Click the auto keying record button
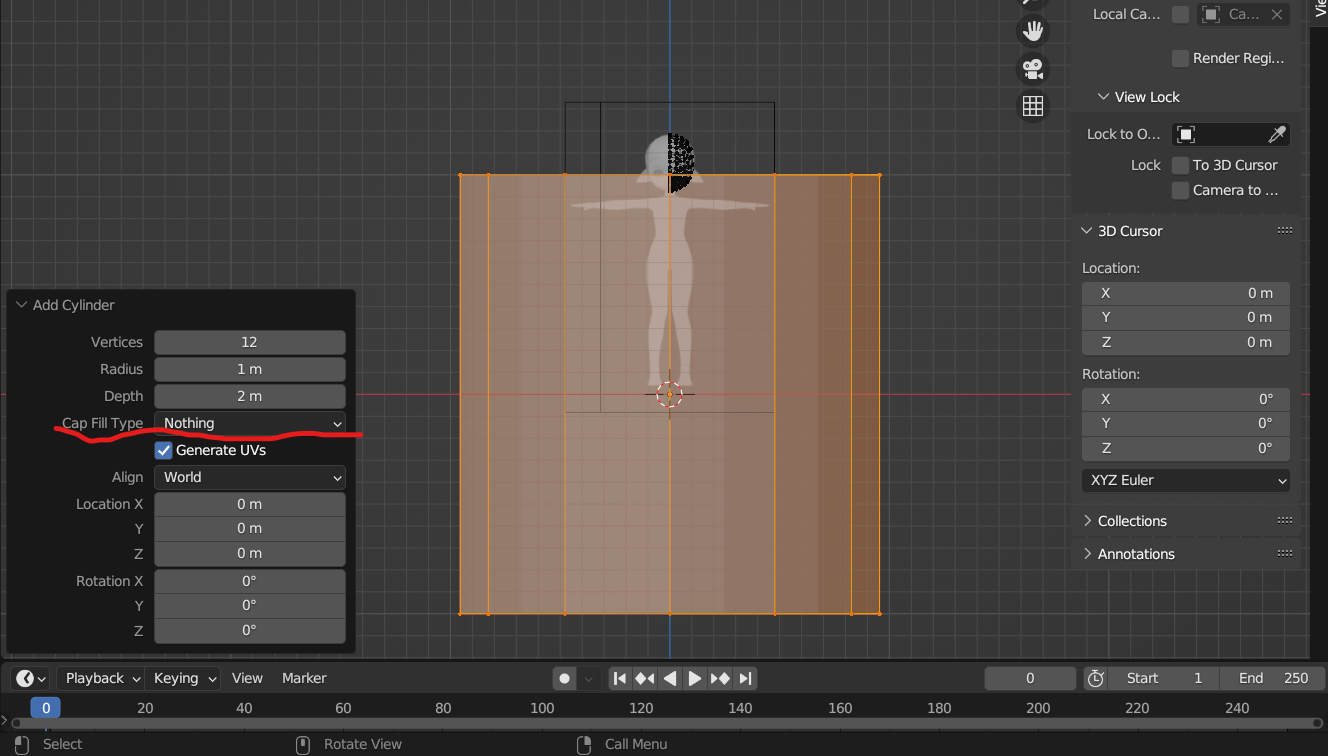This screenshot has width=1328, height=756. point(565,678)
